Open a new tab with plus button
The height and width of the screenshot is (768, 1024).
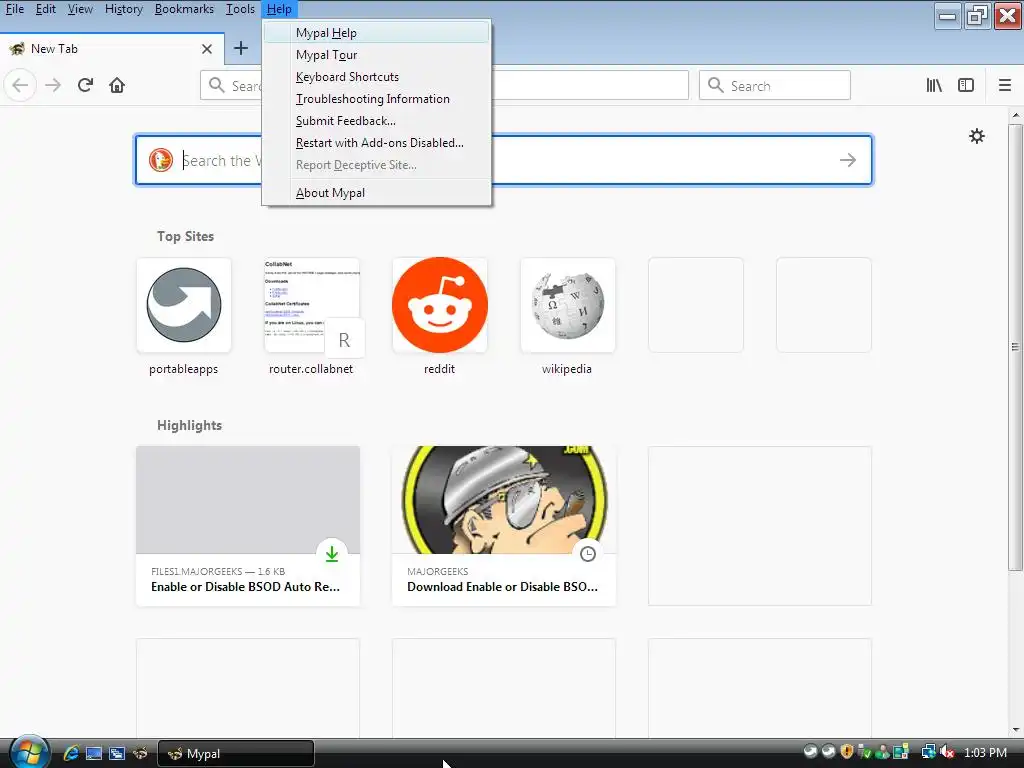pyautogui.click(x=241, y=48)
